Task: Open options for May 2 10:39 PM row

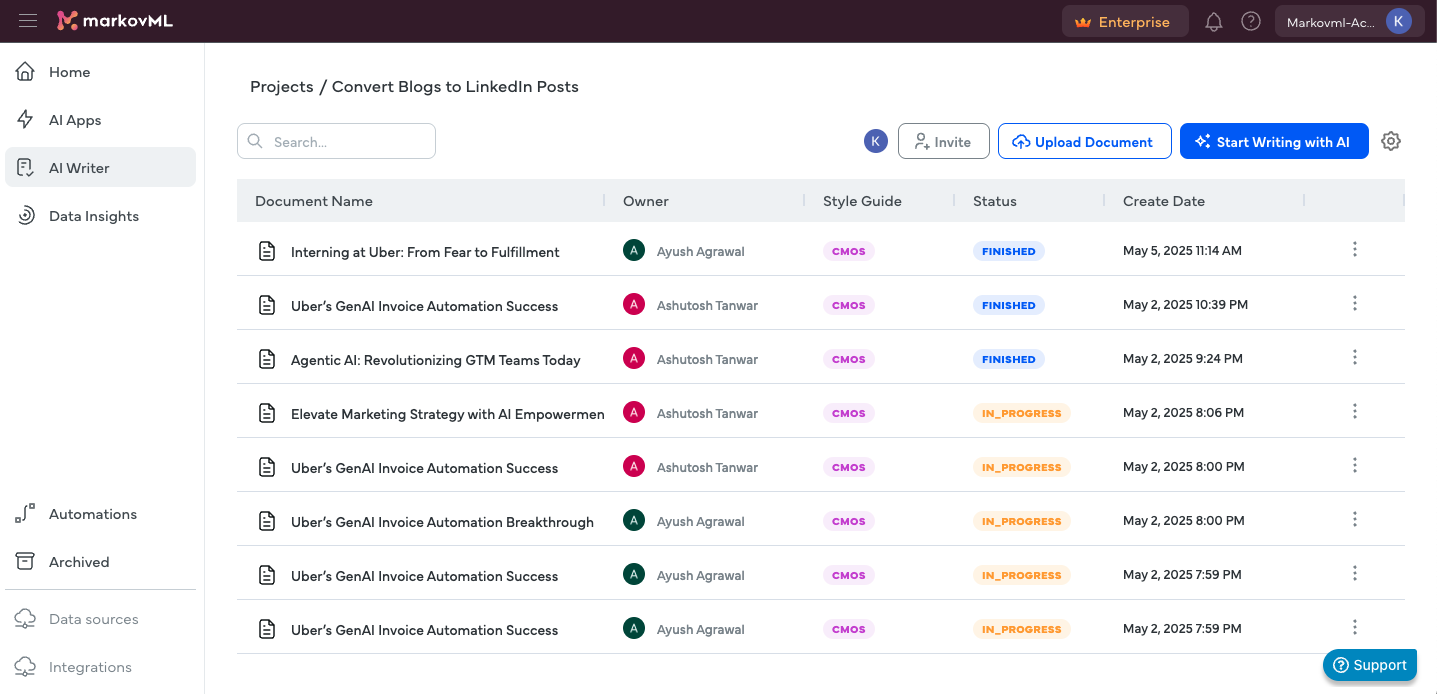Action: (x=1355, y=303)
